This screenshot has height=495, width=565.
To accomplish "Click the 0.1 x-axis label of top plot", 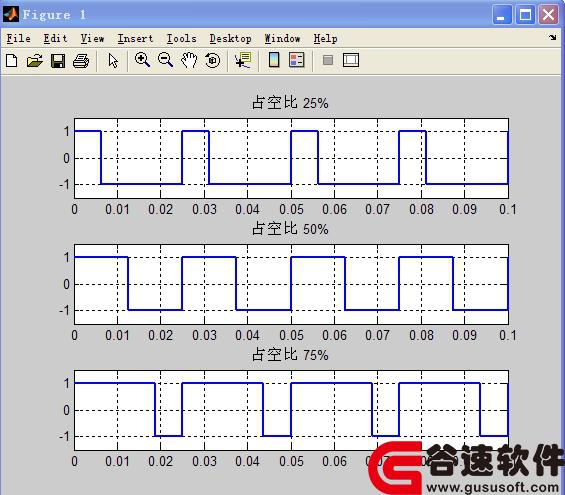I will click(x=508, y=209).
